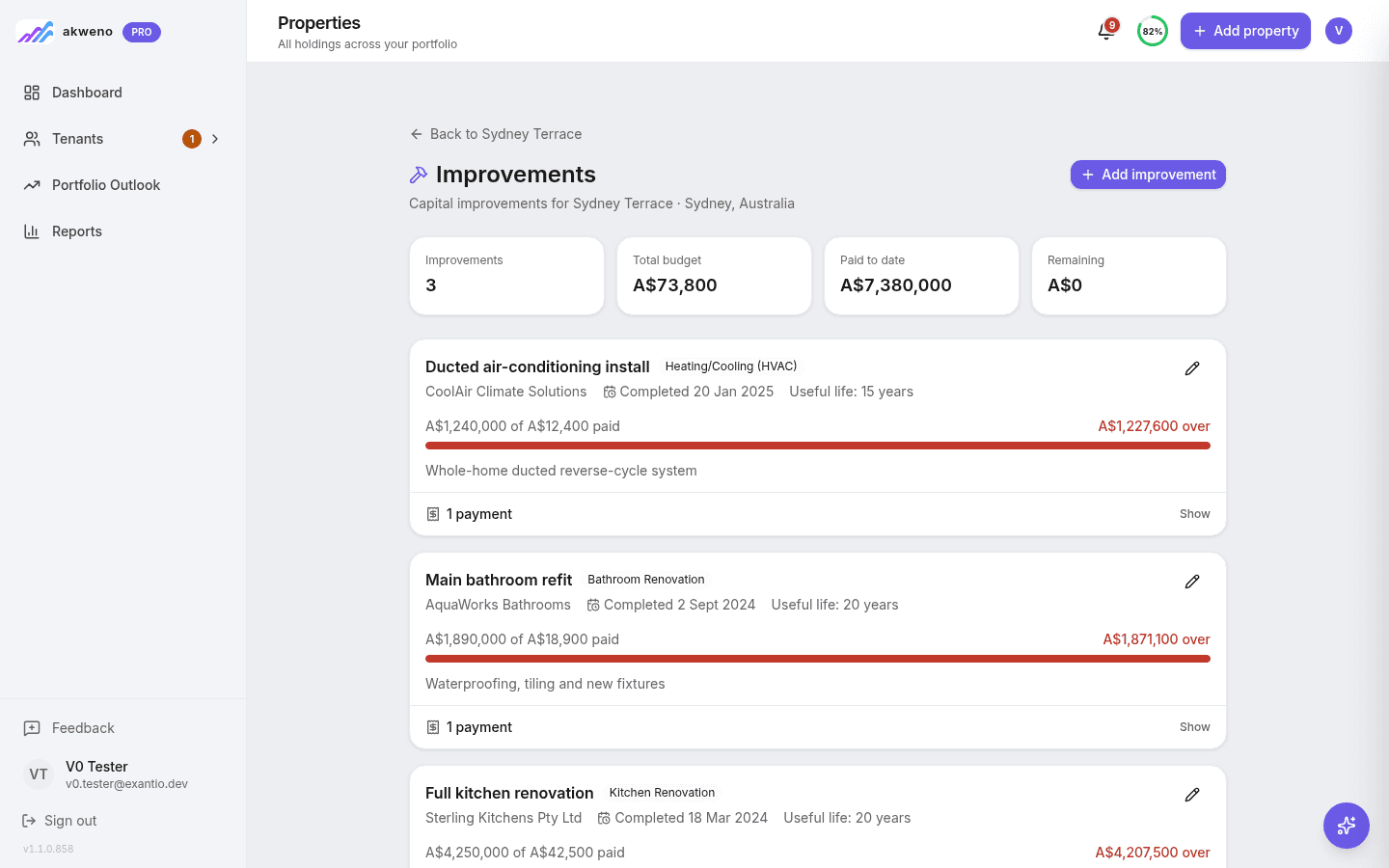Click the Main bathroom refit budget progress bar

pos(818,659)
